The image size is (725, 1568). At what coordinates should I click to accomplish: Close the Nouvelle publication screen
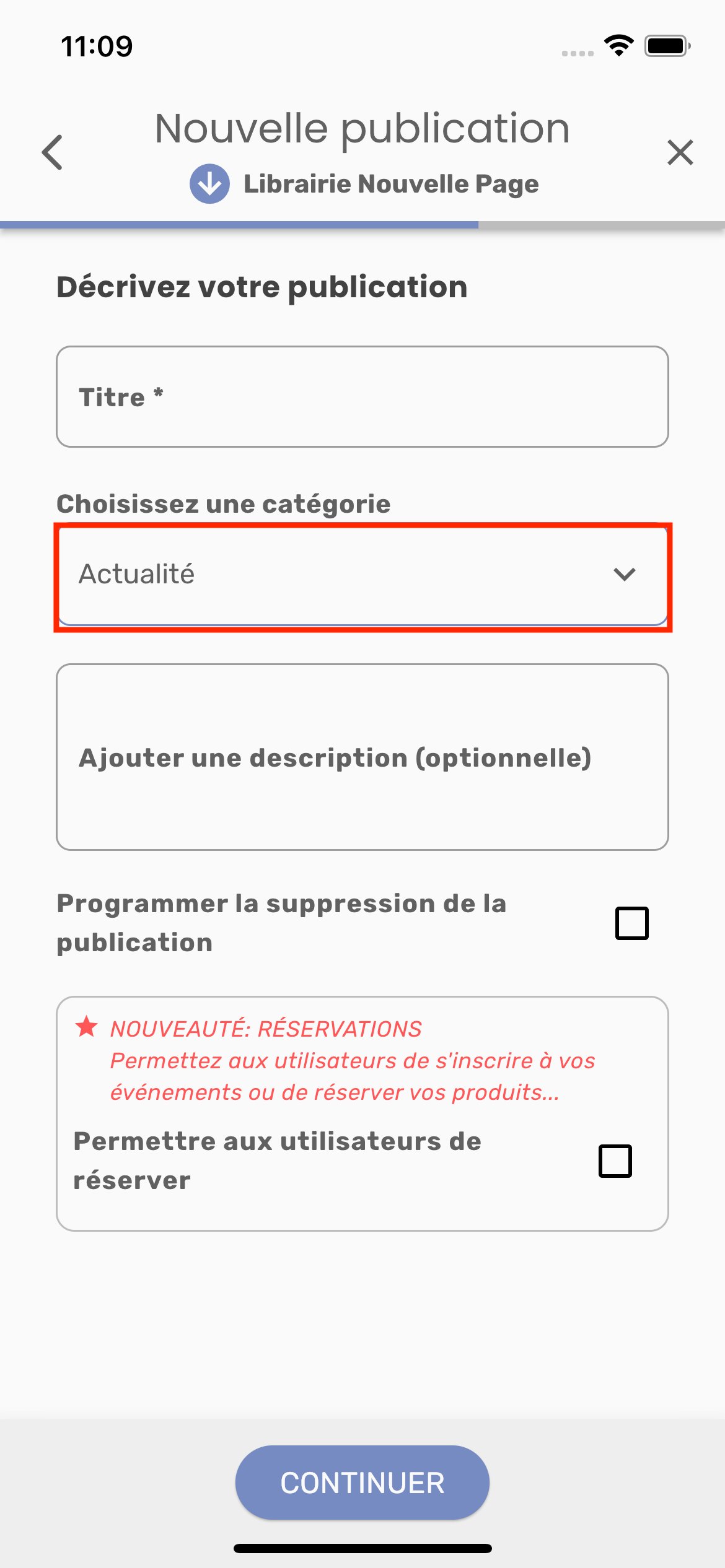tap(680, 152)
